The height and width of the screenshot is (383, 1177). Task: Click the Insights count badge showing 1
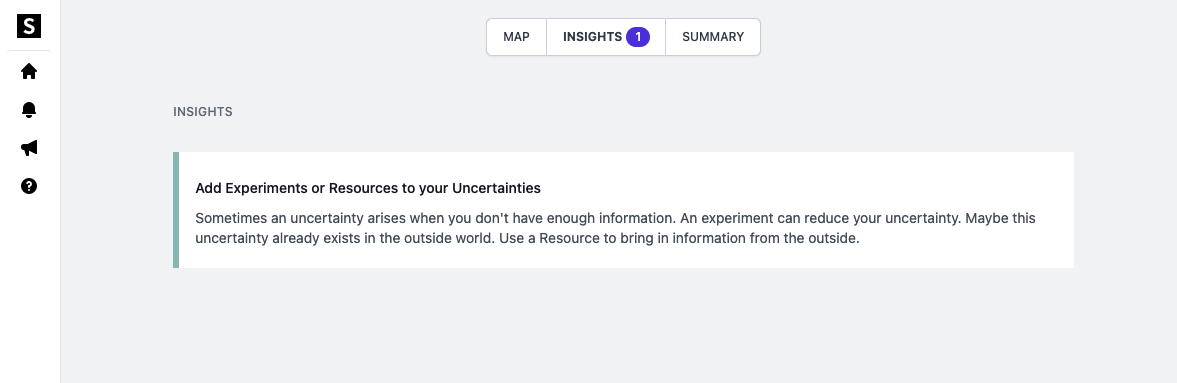point(638,37)
